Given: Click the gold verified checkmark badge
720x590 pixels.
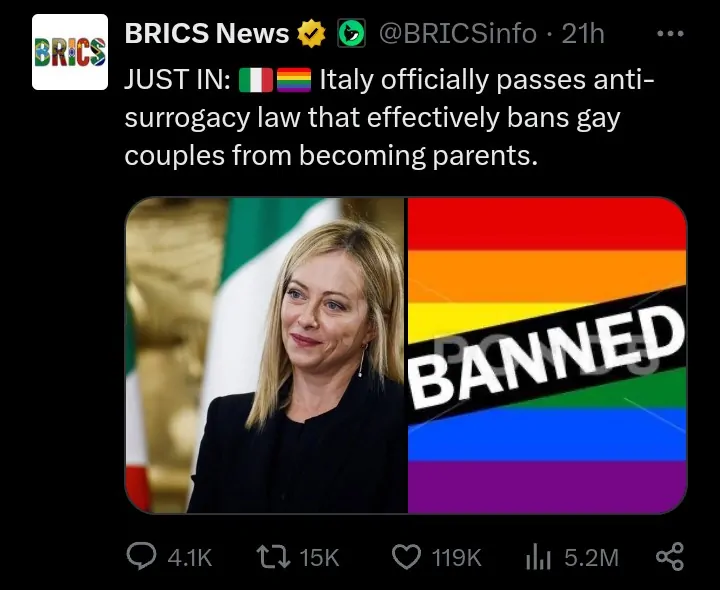Looking at the screenshot, I should (311, 34).
